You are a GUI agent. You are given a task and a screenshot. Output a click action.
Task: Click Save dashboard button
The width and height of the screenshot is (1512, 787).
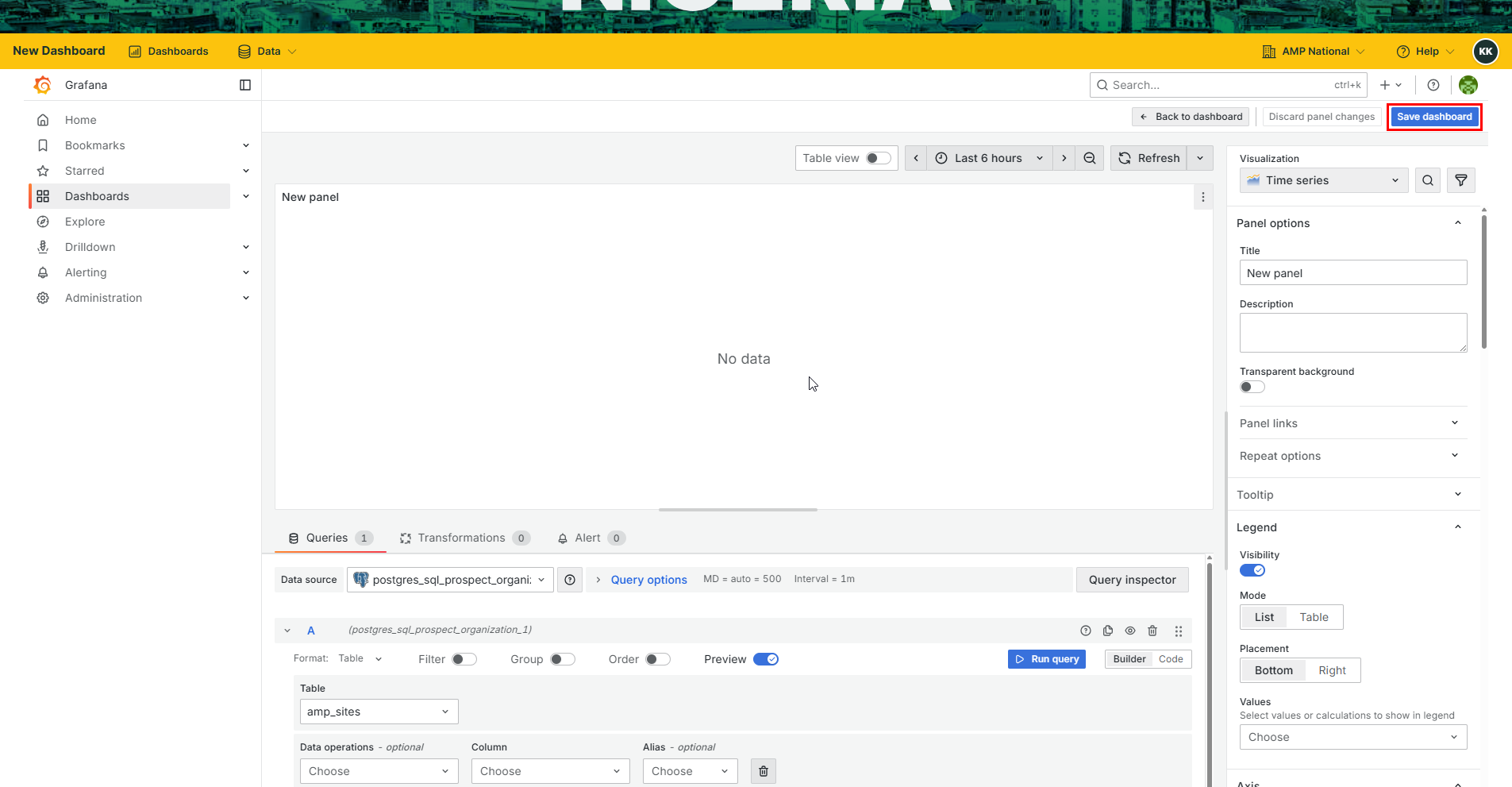1434,117
